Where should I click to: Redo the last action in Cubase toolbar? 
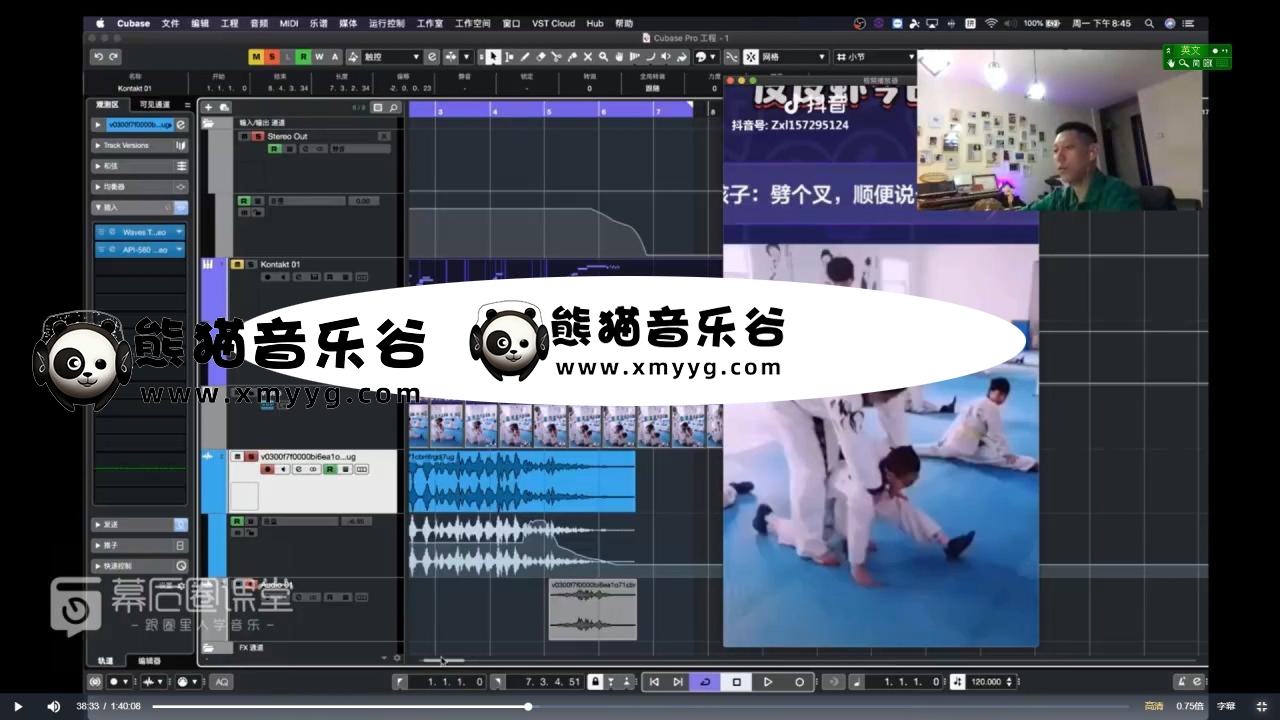(114, 57)
